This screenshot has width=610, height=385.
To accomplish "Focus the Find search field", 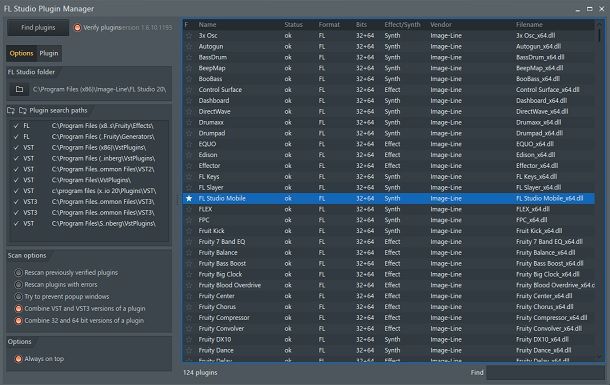I will click(545, 373).
